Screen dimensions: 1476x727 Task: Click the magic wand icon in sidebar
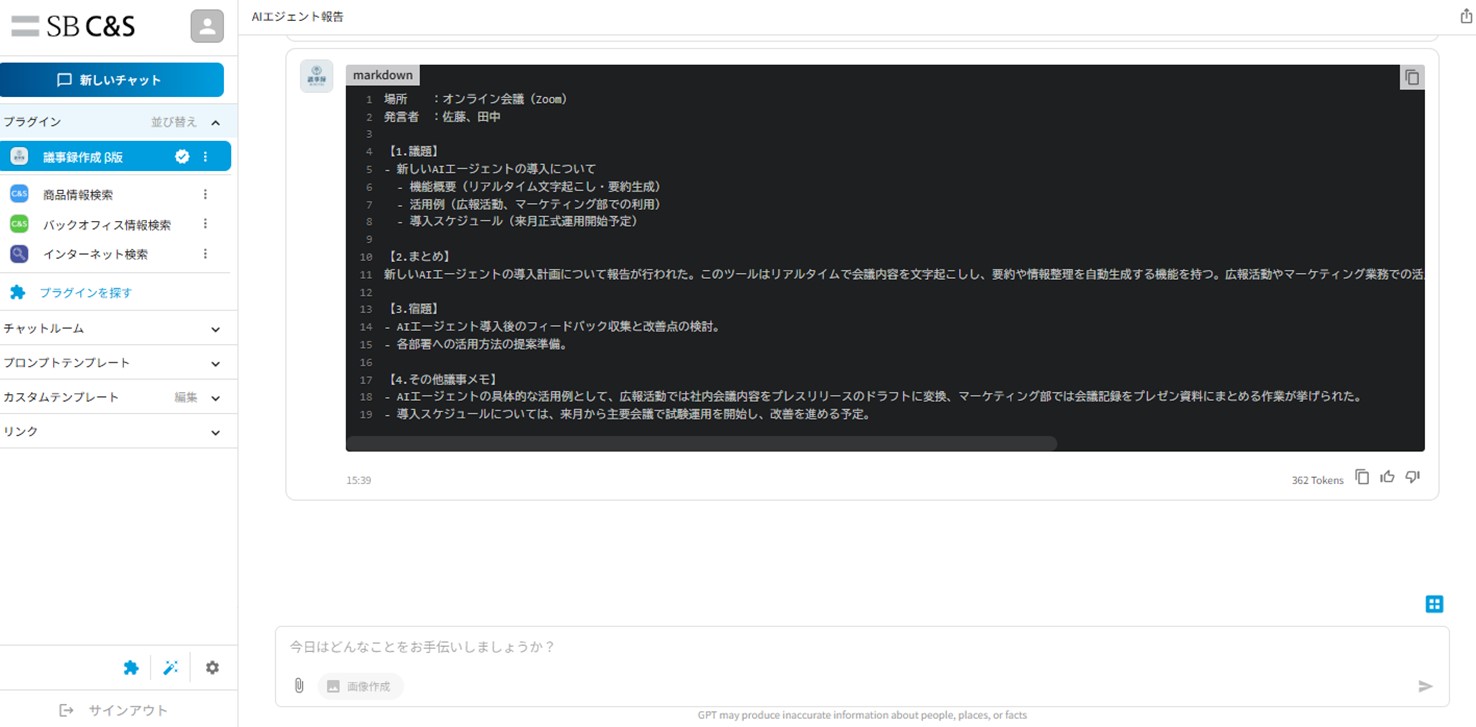point(171,668)
